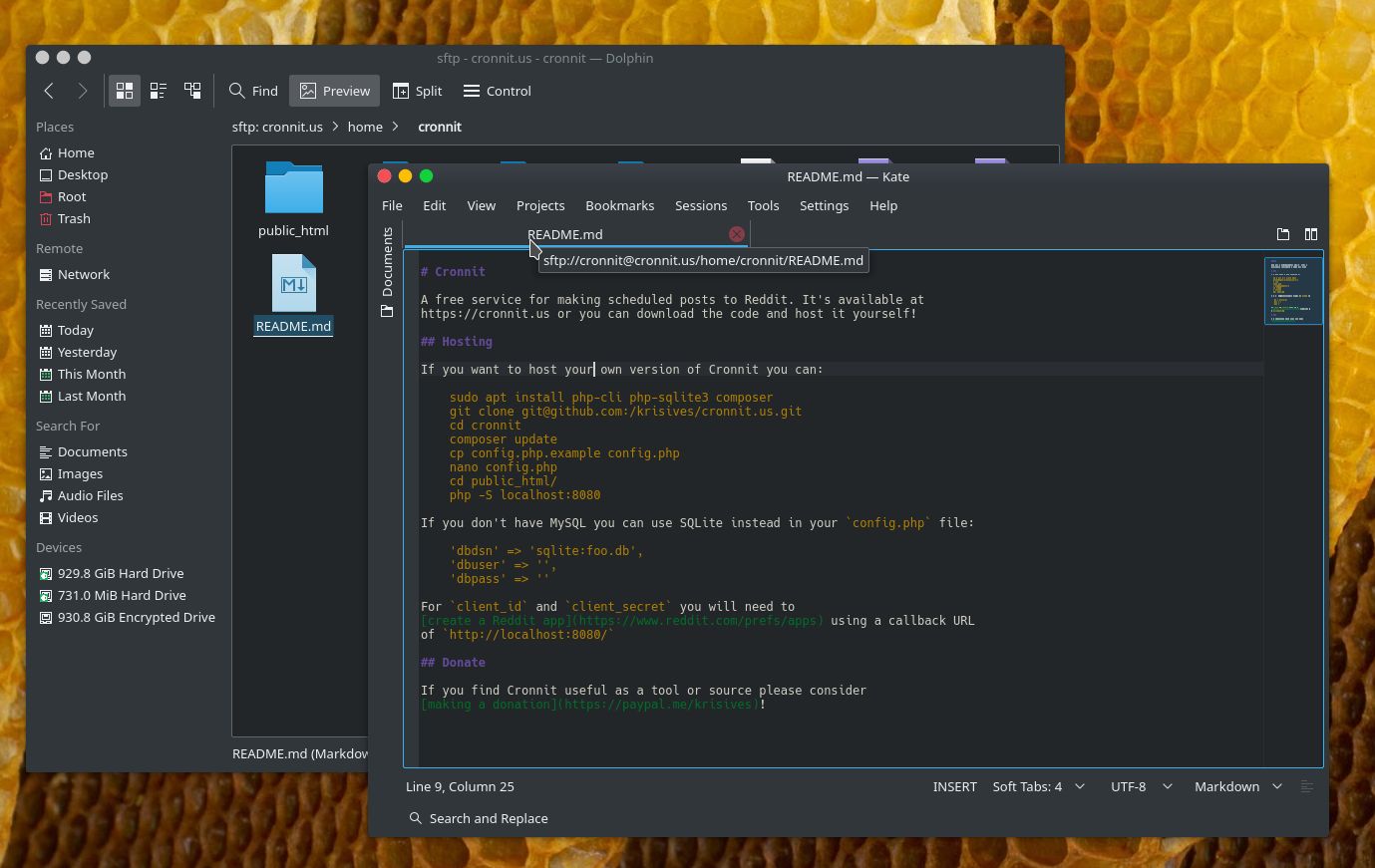Open Kate's Sessions menu
This screenshot has height=868, width=1375.
[x=700, y=205]
